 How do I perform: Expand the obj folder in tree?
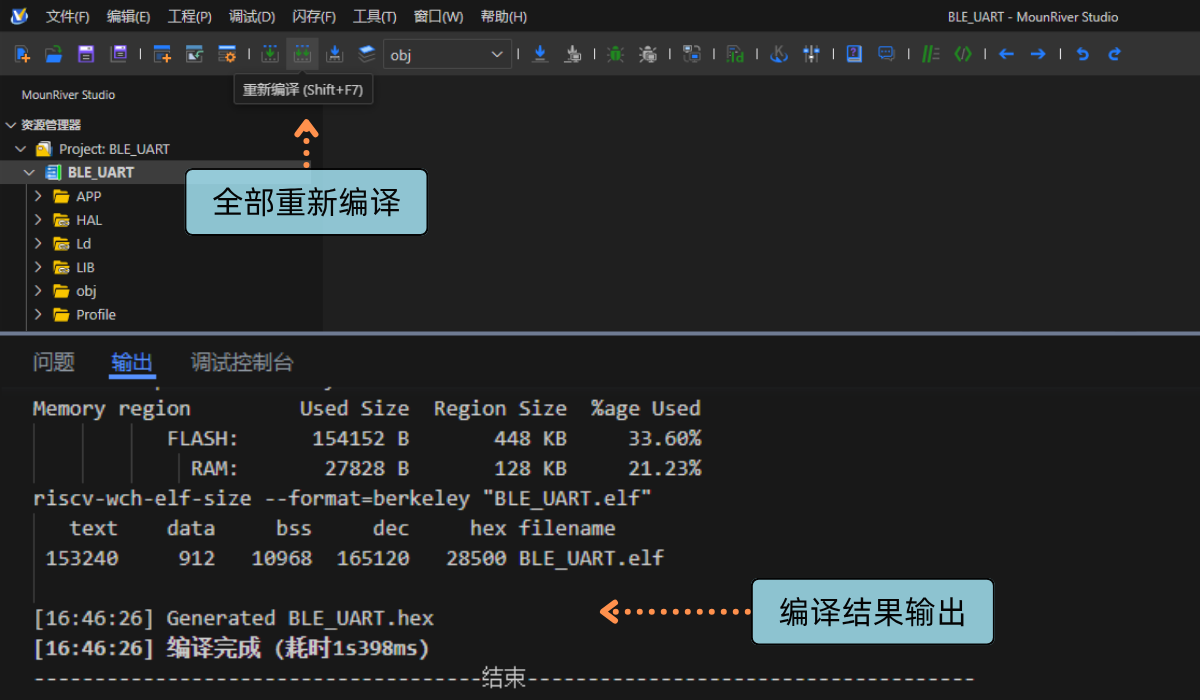point(38,291)
